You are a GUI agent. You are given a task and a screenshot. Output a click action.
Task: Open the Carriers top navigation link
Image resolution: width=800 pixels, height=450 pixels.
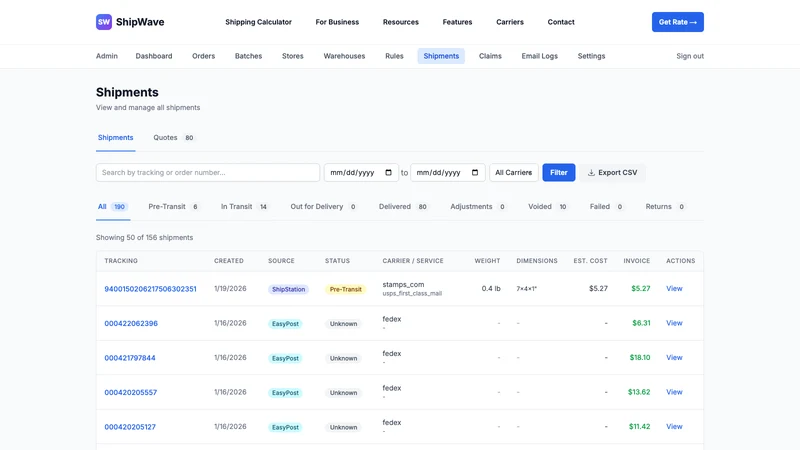(x=510, y=22)
